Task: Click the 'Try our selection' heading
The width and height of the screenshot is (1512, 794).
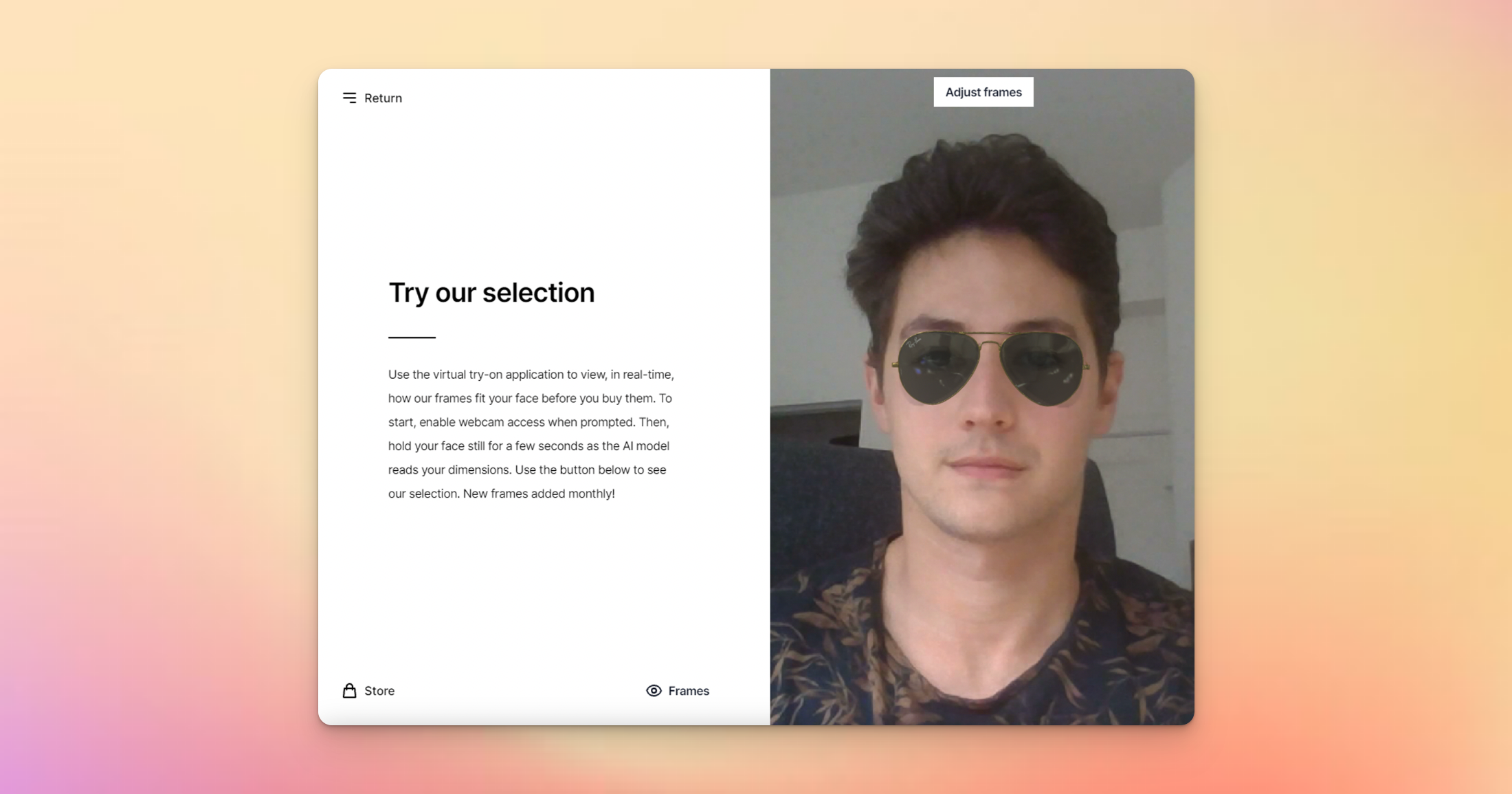Action: 491,293
